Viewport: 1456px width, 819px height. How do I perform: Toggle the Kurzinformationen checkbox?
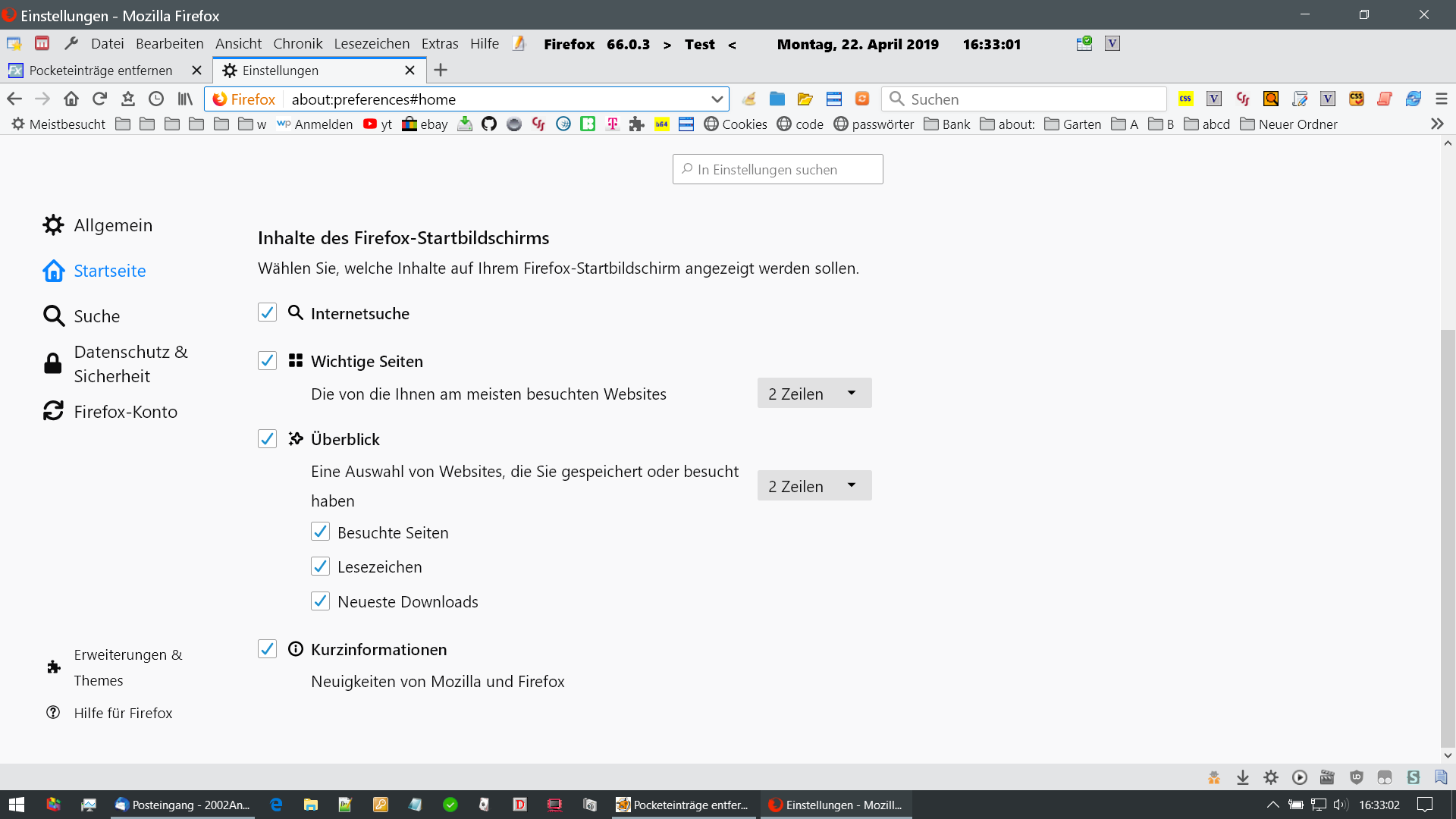267,649
